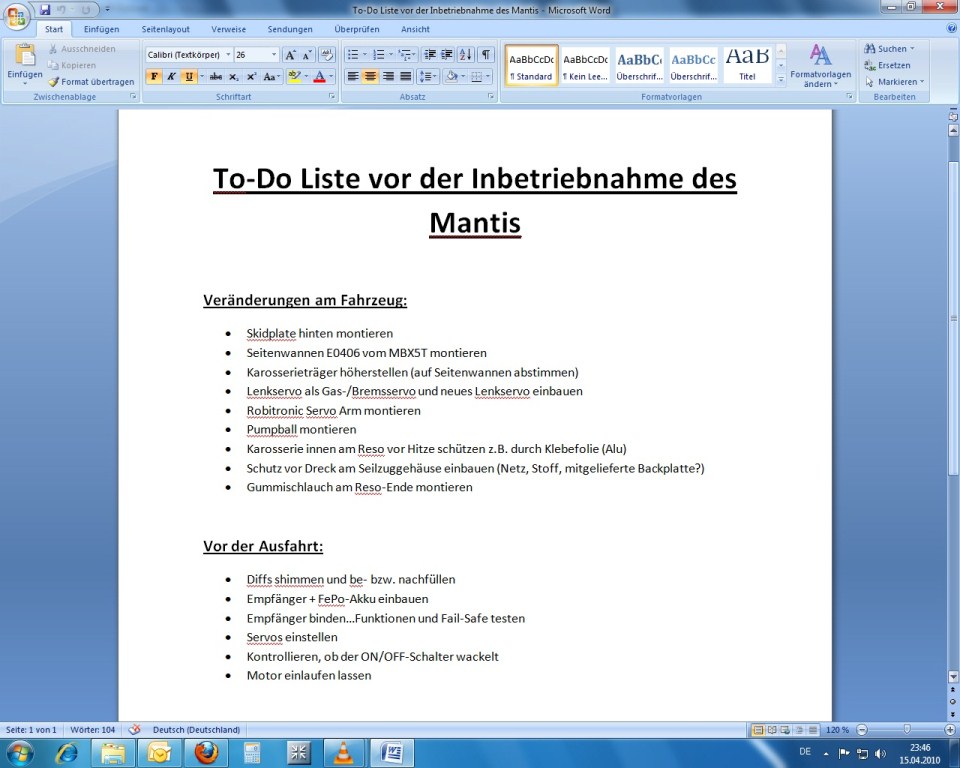
Task: Expand the Absatz dialog launcher
Action: (x=490, y=97)
